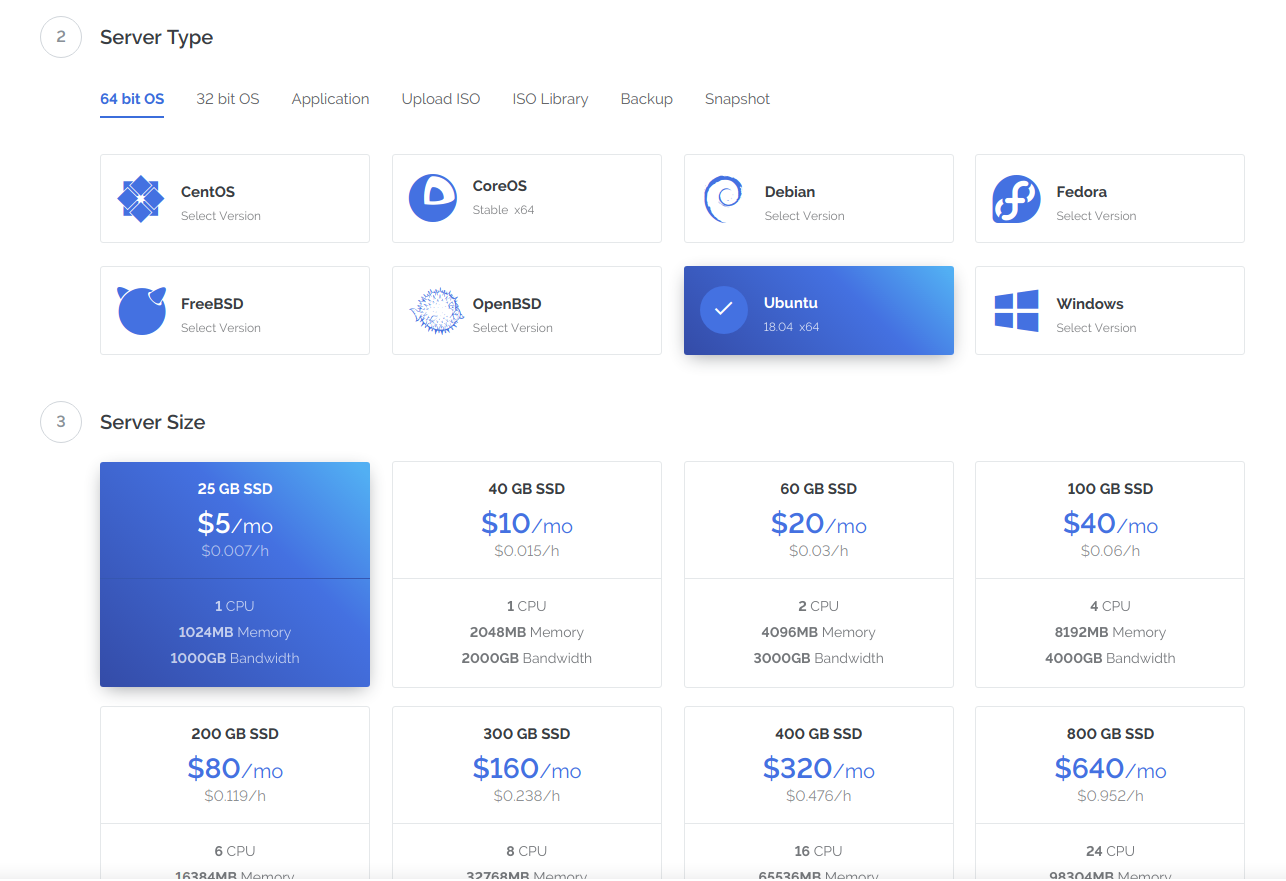Pick the 100 GB SSD $40/mo plan

click(1109, 574)
